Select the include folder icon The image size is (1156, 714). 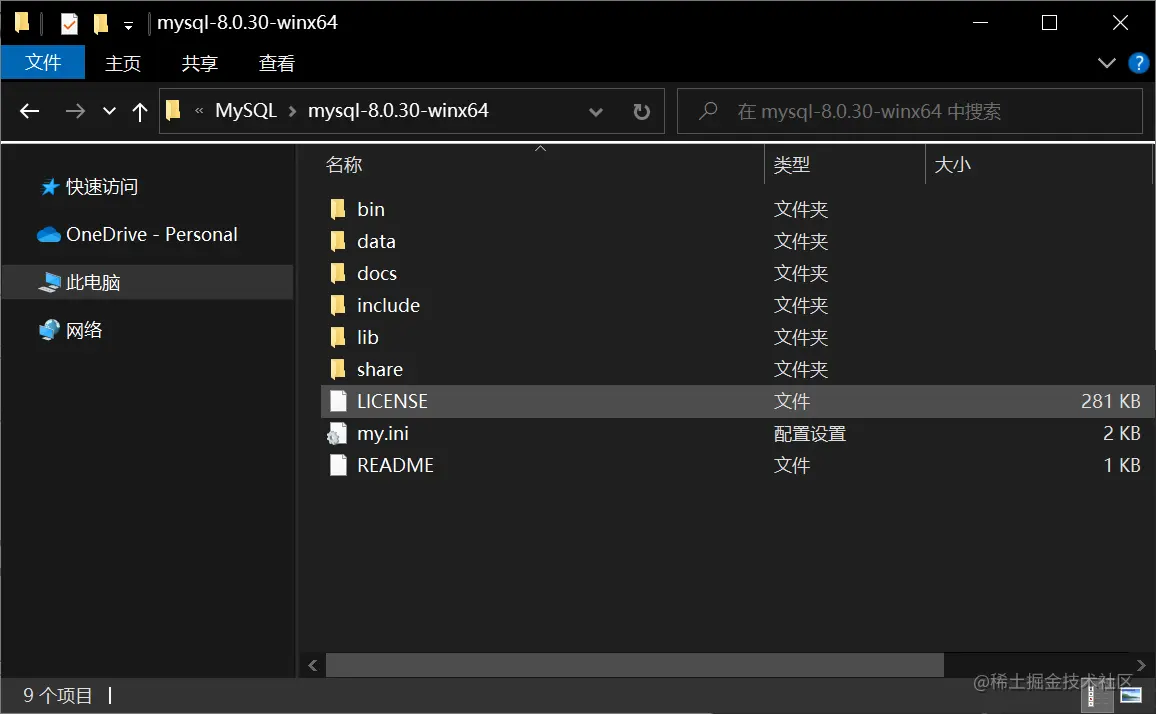pyautogui.click(x=338, y=305)
